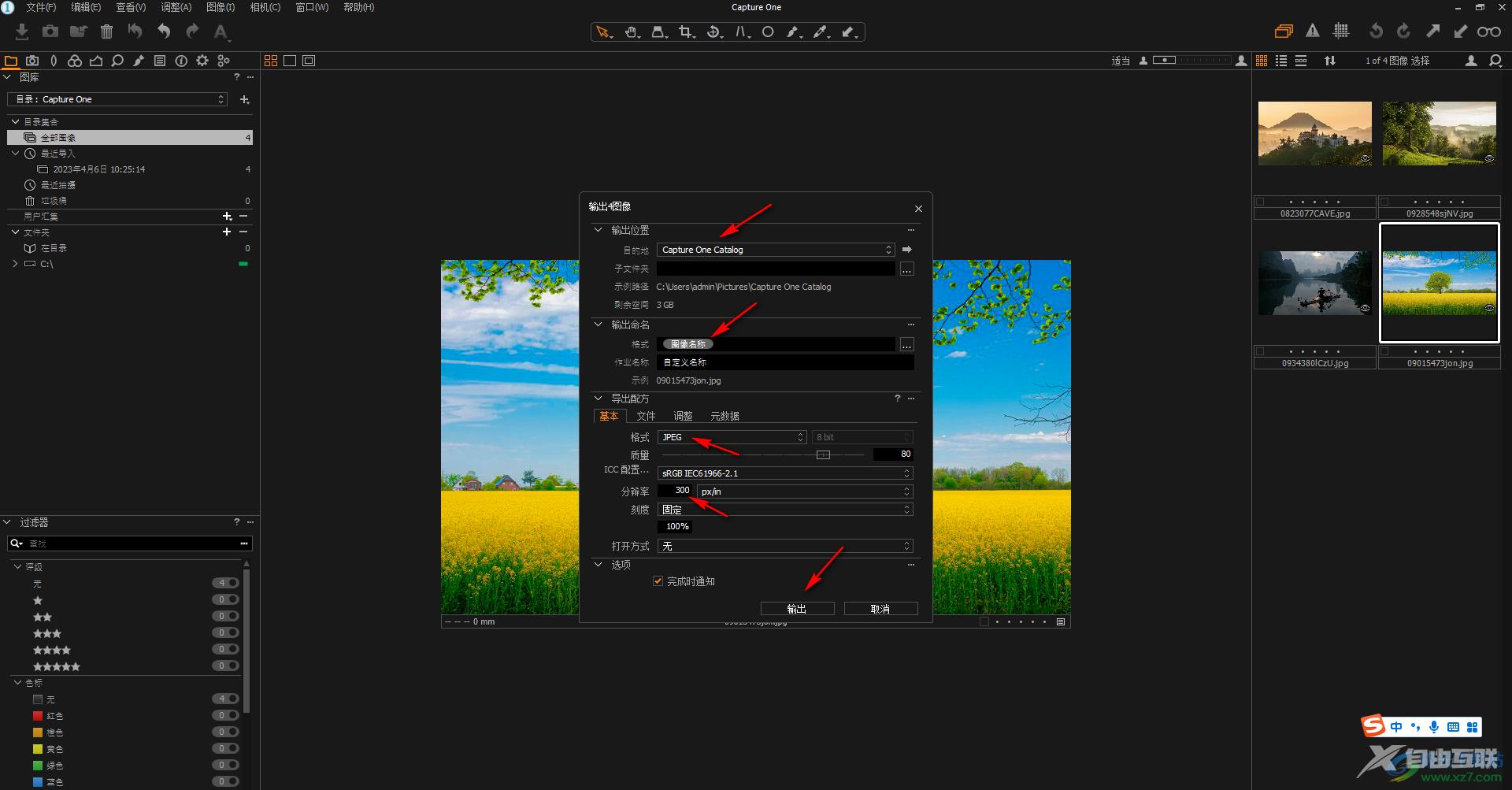Image resolution: width=1512 pixels, height=790 pixels.
Task: Collapse the 输出命名 section
Action: pyautogui.click(x=598, y=325)
